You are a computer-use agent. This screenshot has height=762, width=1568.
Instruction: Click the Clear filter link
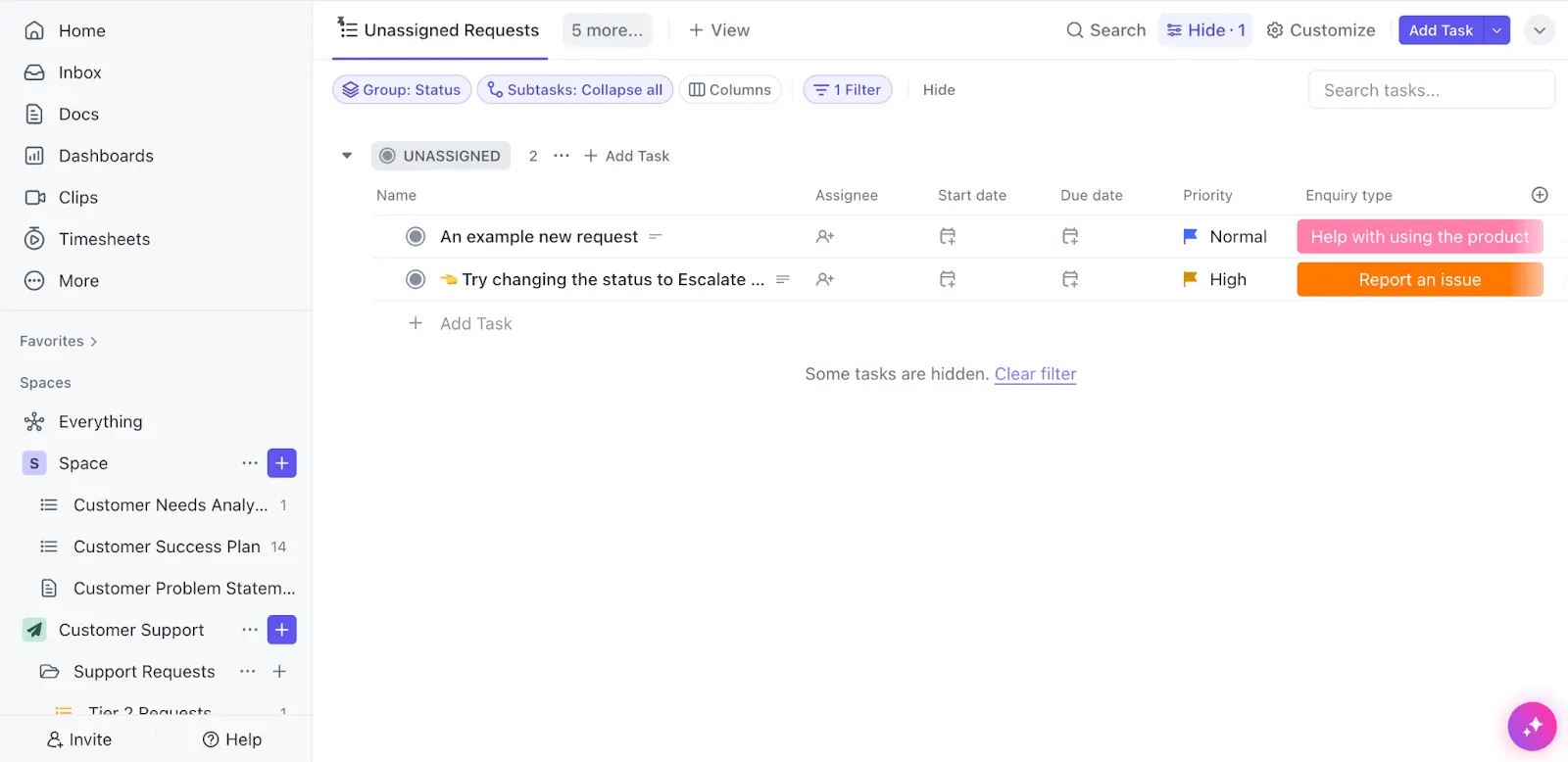point(1035,374)
